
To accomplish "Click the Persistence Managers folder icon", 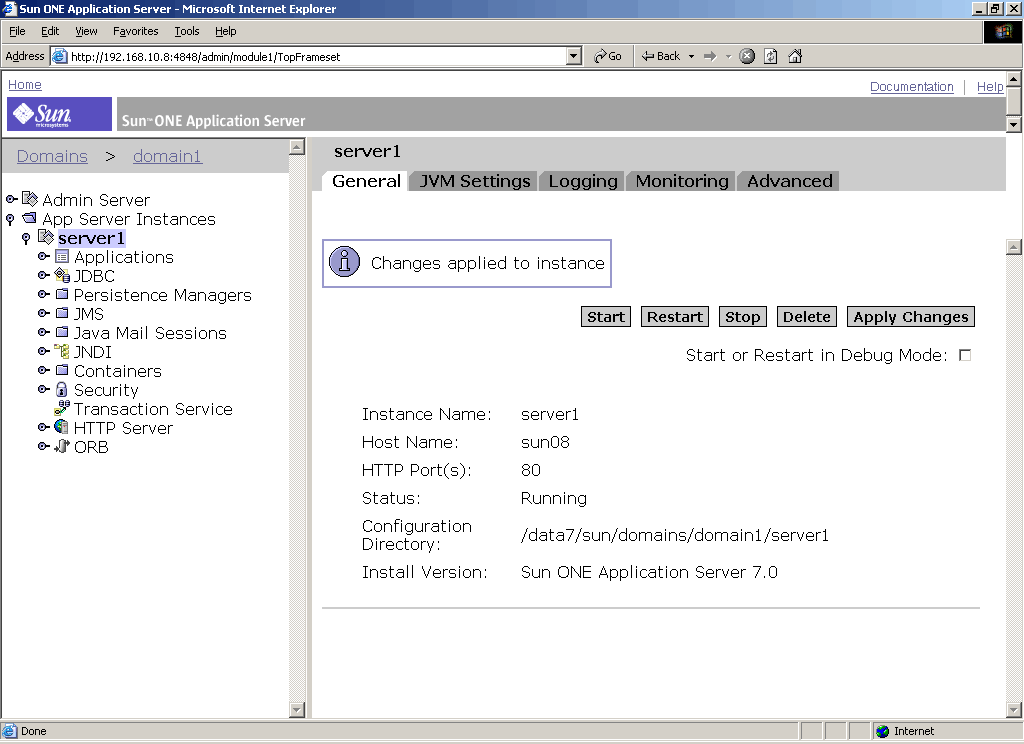I will pyautogui.click(x=62, y=294).
